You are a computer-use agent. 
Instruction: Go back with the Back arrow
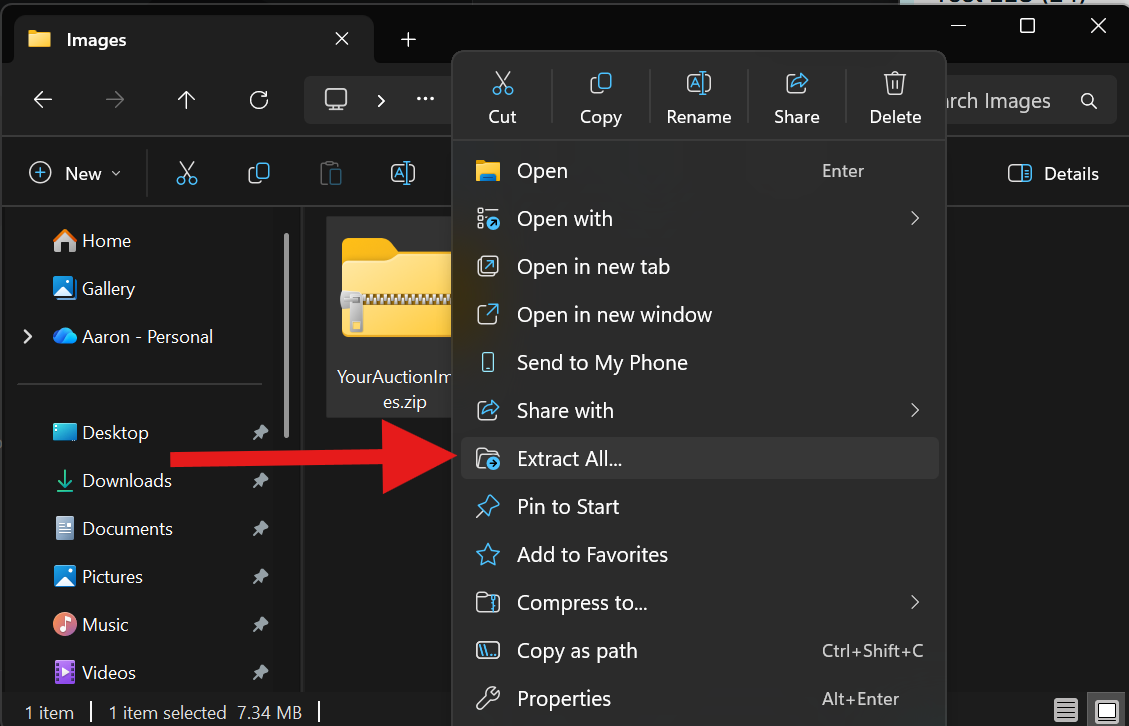[43, 100]
